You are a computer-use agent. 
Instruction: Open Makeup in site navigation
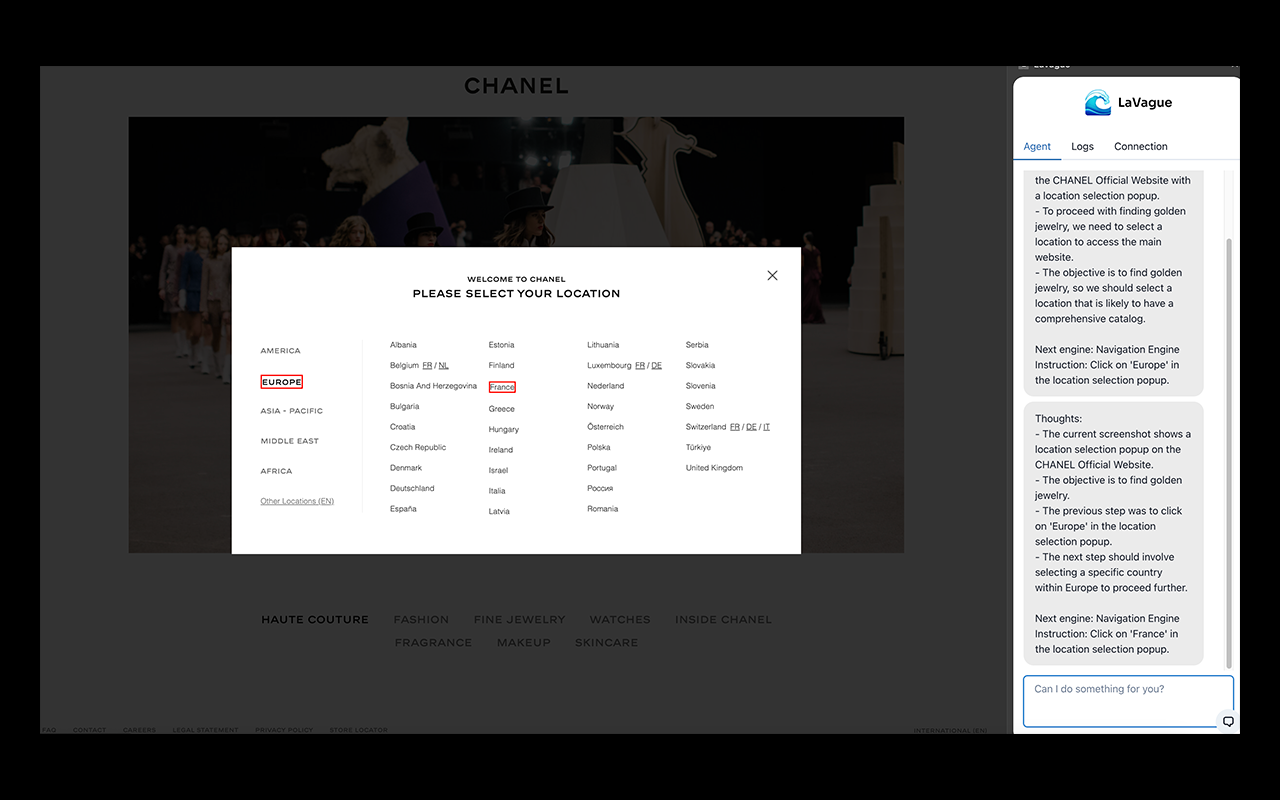(x=524, y=643)
